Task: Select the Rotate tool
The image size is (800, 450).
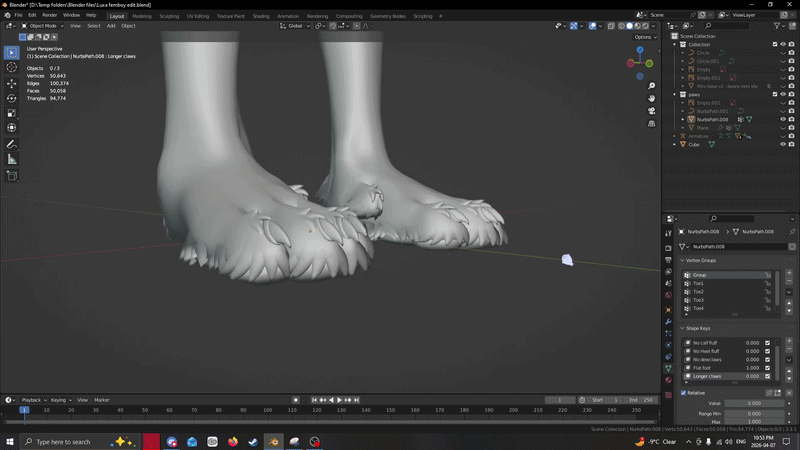Action: [12, 98]
